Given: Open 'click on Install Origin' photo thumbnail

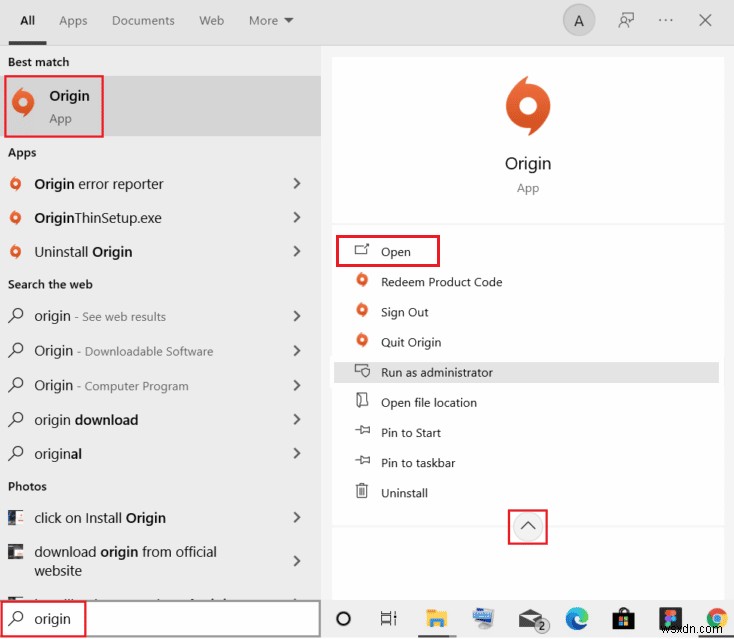Looking at the screenshot, I should 15,518.
